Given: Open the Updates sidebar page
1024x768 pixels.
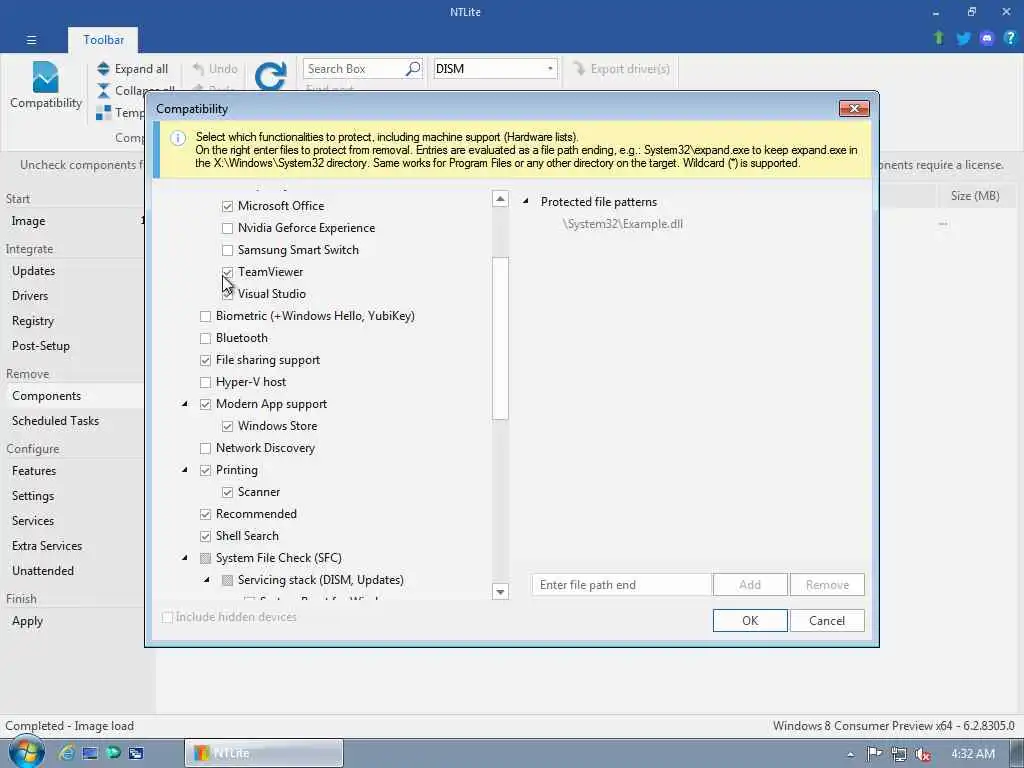Looking at the screenshot, I should (33, 271).
